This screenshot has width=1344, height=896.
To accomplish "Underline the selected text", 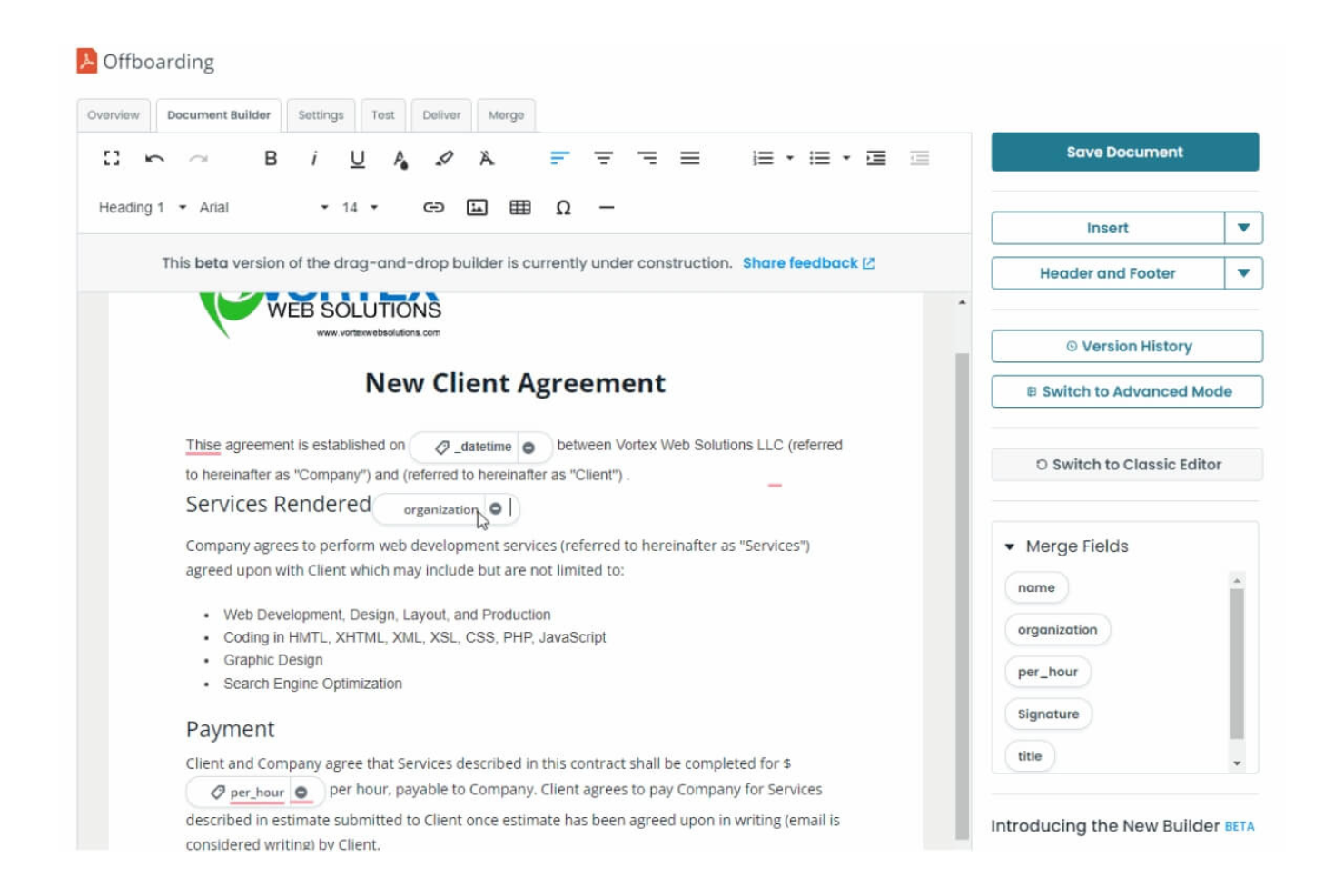I will pyautogui.click(x=355, y=159).
